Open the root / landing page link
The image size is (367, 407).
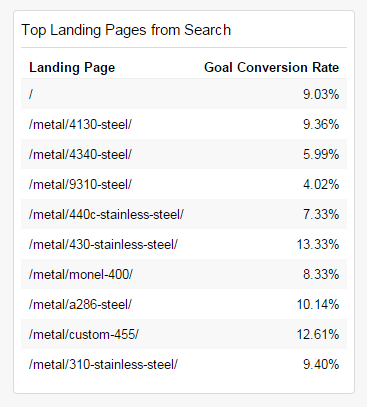coord(31,94)
